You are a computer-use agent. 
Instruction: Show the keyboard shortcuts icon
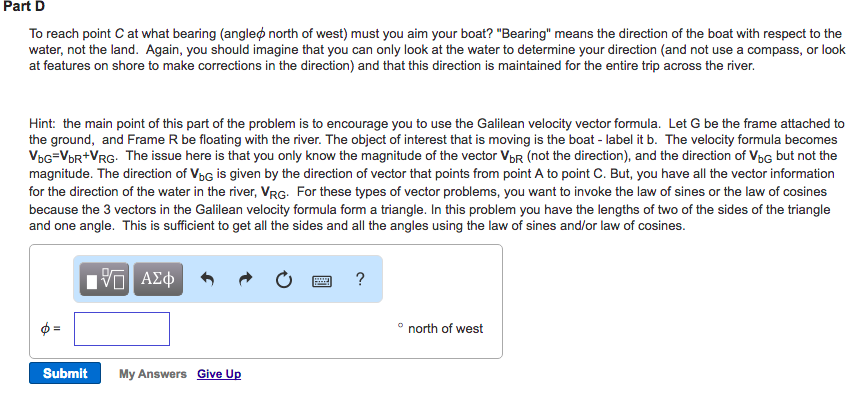(322, 280)
